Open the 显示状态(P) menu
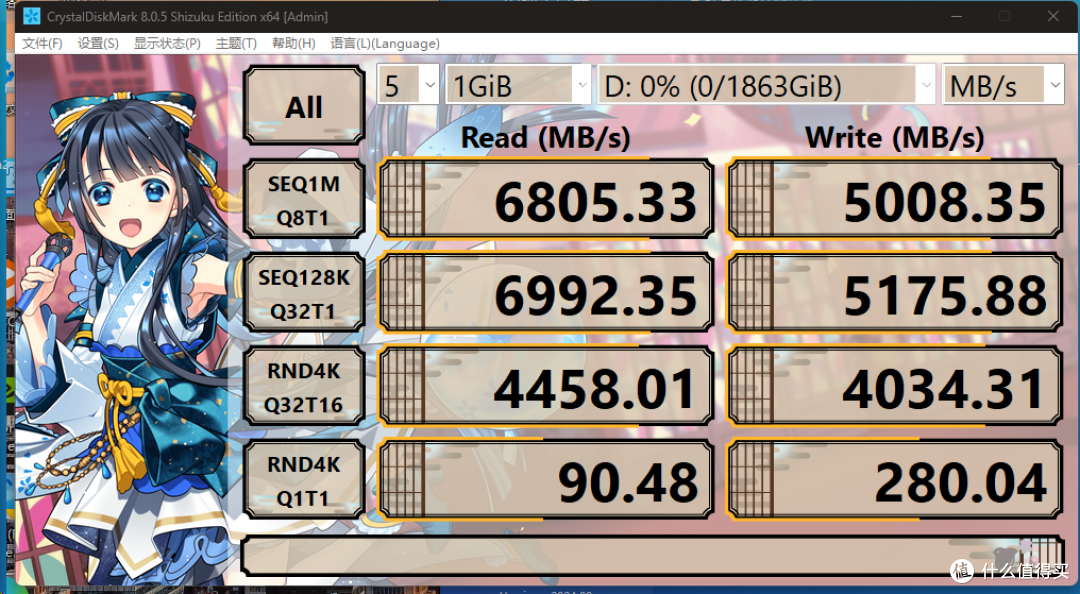This screenshot has height=594, width=1080. [x=167, y=43]
